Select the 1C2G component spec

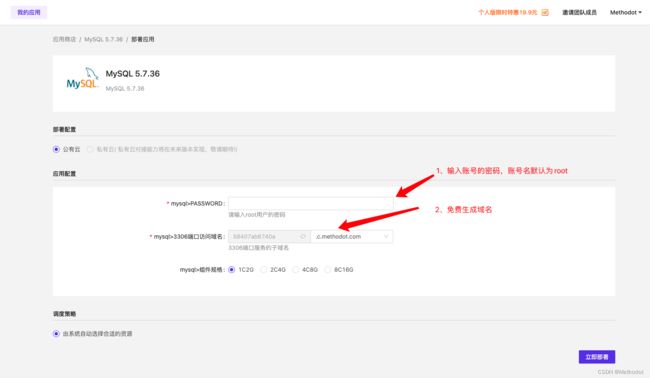coord(232,270)
